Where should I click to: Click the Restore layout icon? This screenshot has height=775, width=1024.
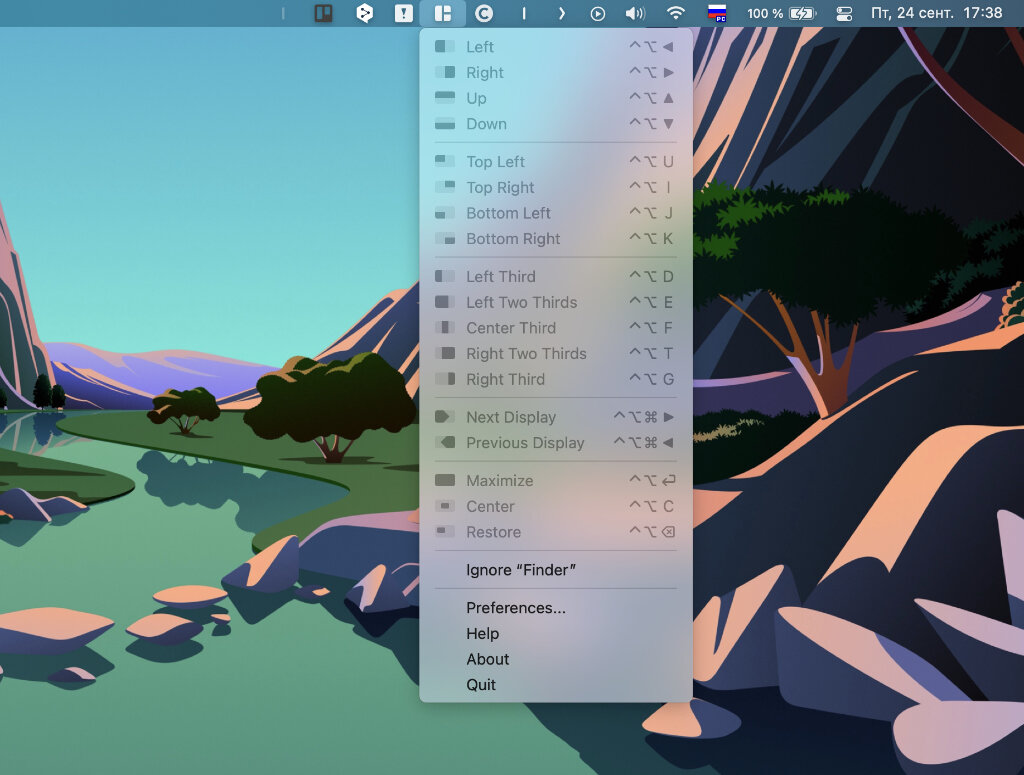point(445,531)
